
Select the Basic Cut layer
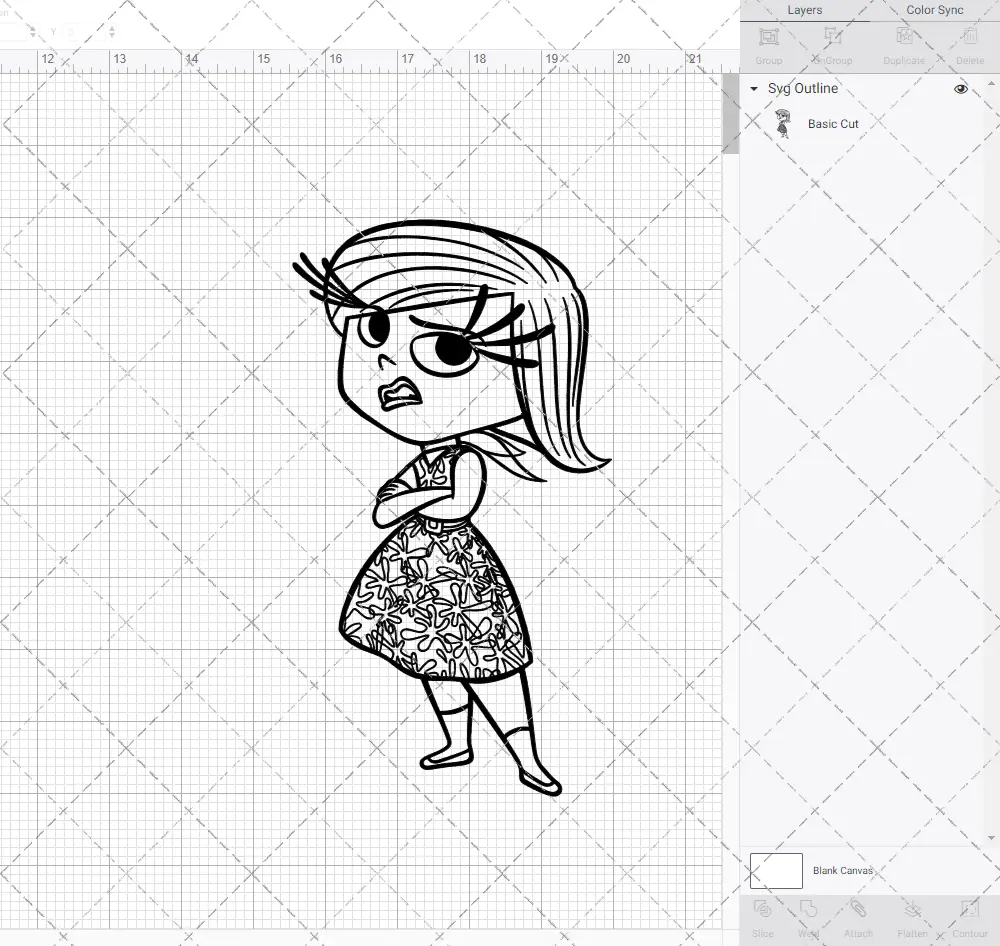pos(832,123)
